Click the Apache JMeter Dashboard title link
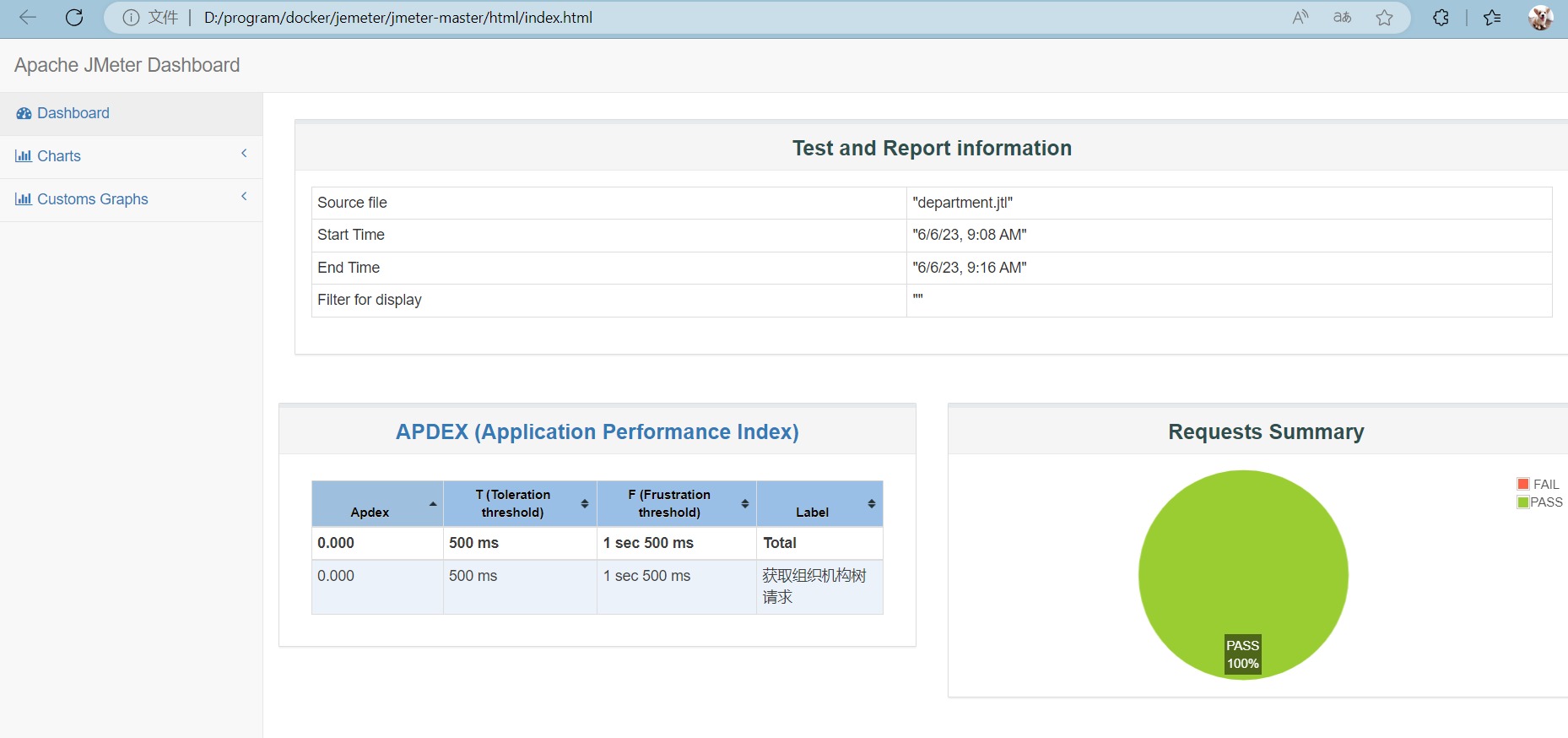Viewport: 1568px width, 738px height. pos(127,65)
